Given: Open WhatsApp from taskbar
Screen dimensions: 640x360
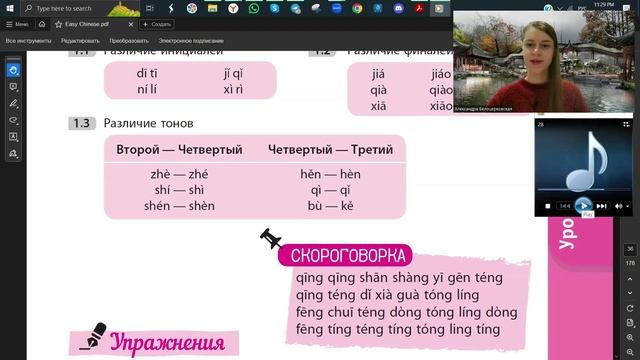Looking at the screenshot, I should point(254,8).
